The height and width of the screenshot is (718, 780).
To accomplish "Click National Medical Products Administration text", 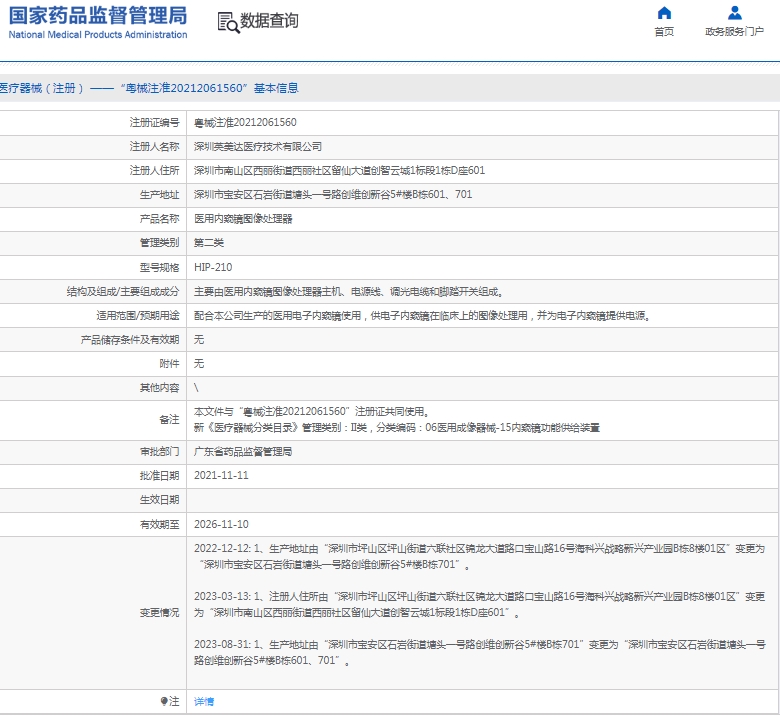I will [98, 35].
